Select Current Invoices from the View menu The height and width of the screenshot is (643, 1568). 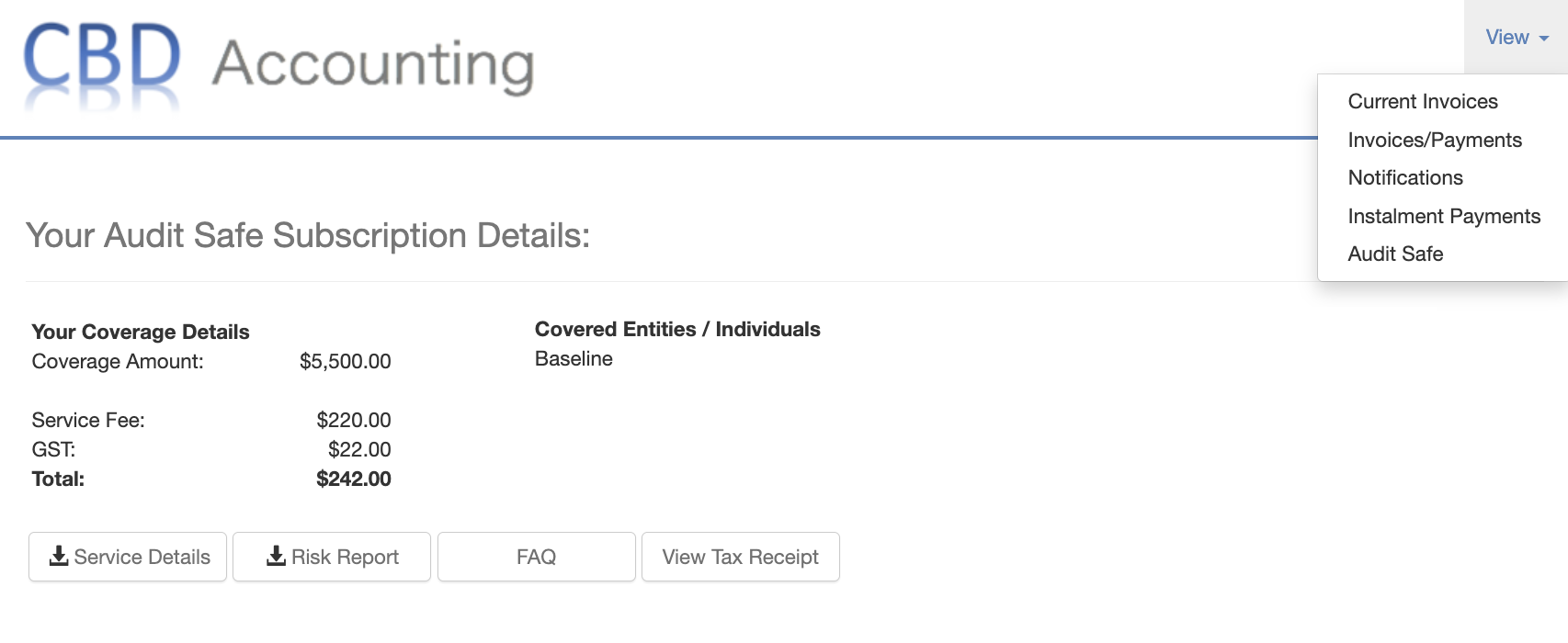coord(1421,101)
